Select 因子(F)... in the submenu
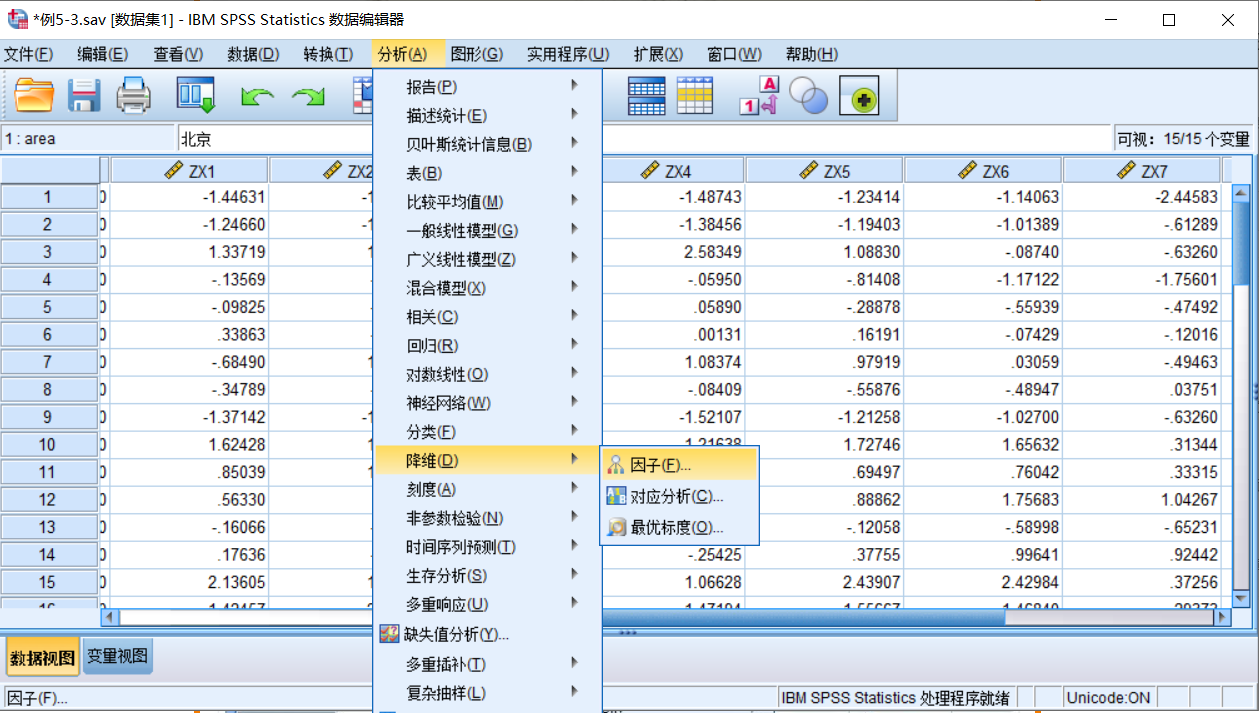The image size is (1259, 713). (x=680, y=465)
